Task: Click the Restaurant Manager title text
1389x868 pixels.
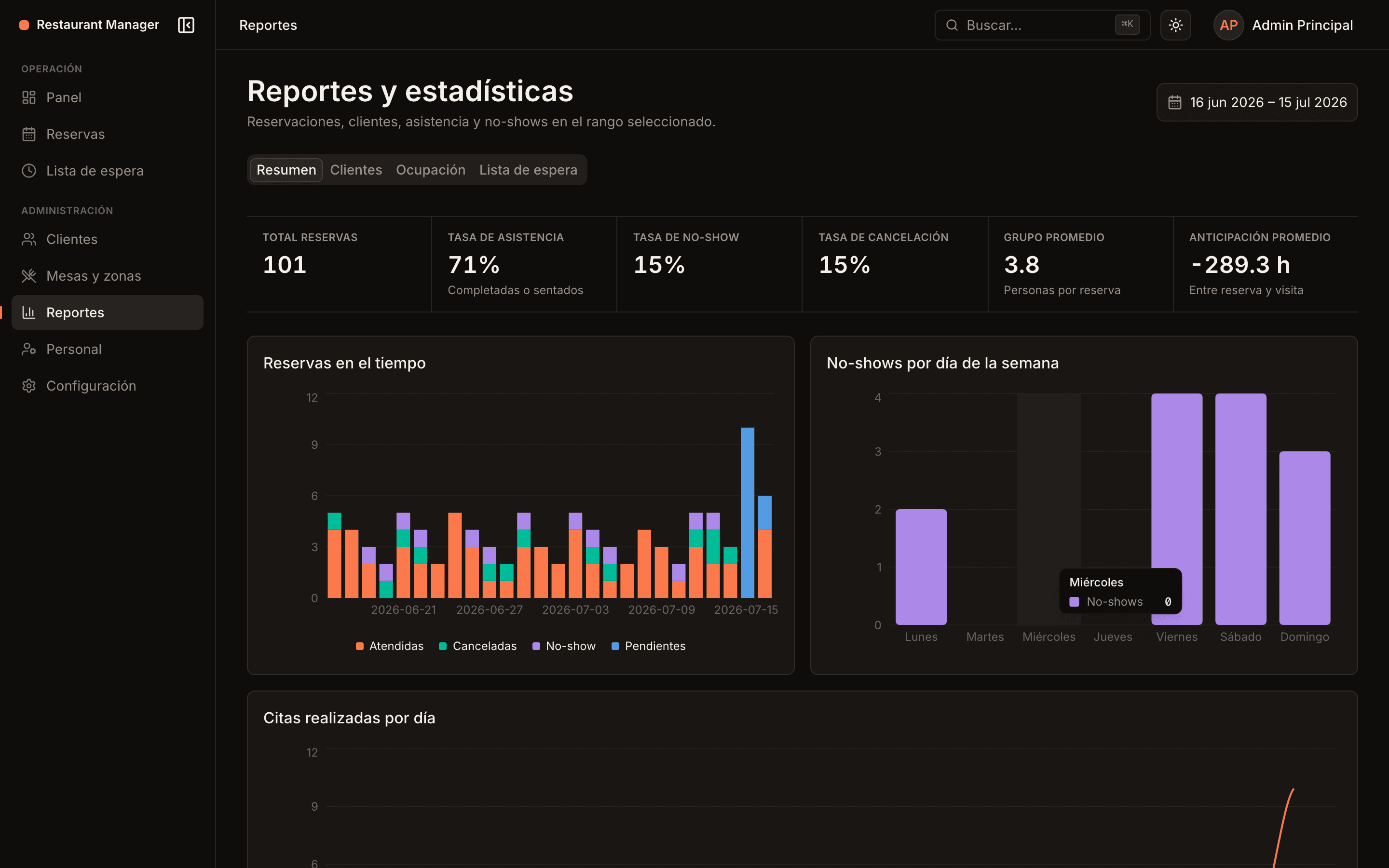Action: click(97, 25)
